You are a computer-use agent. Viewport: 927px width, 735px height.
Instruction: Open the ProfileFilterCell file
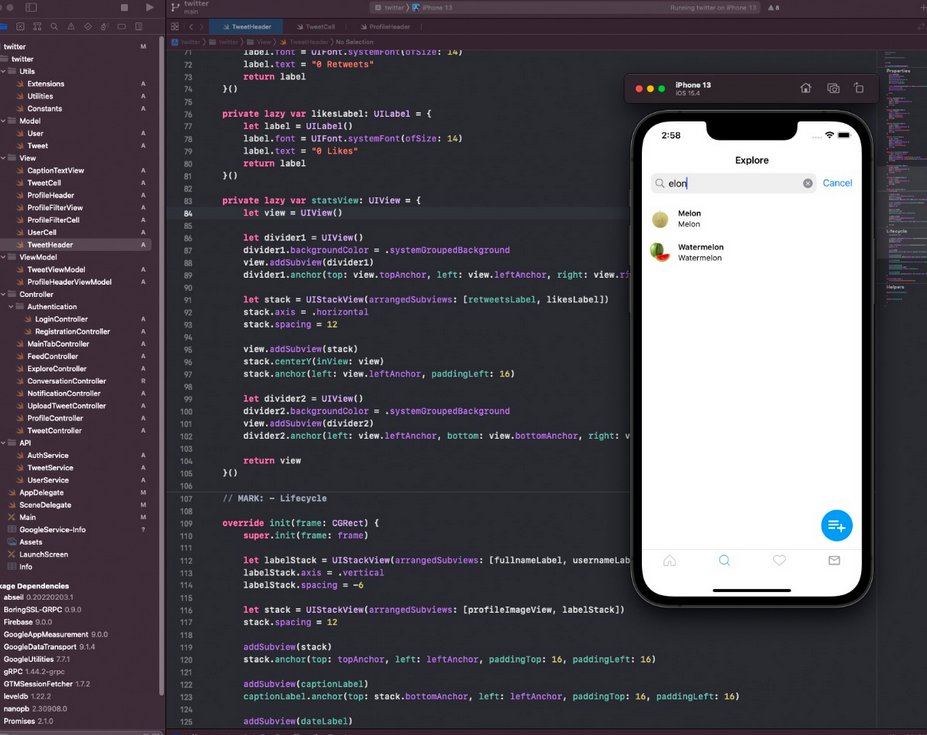click(x=53, y=220)
